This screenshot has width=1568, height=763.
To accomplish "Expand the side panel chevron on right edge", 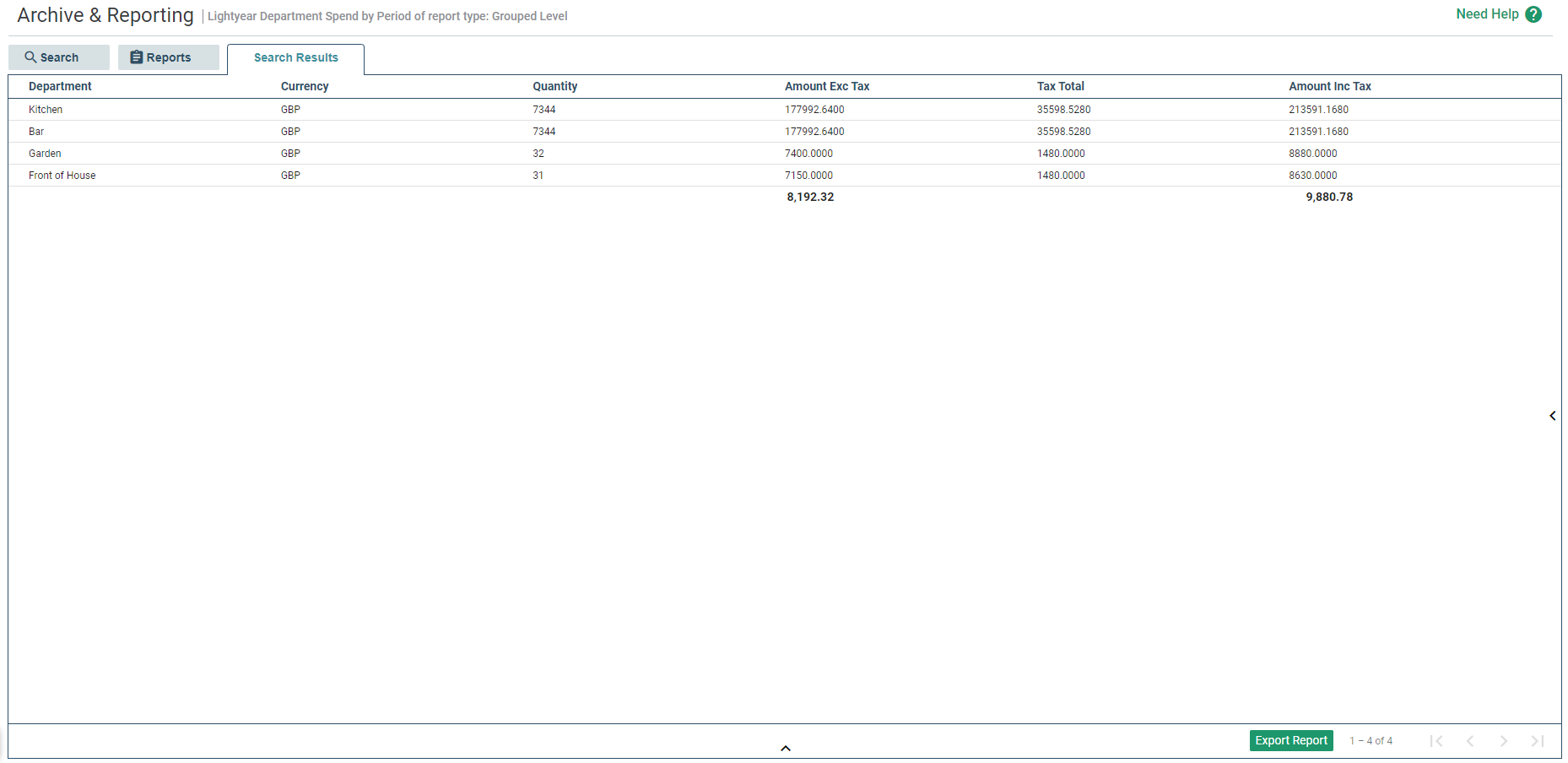I will coord(1553,416).
